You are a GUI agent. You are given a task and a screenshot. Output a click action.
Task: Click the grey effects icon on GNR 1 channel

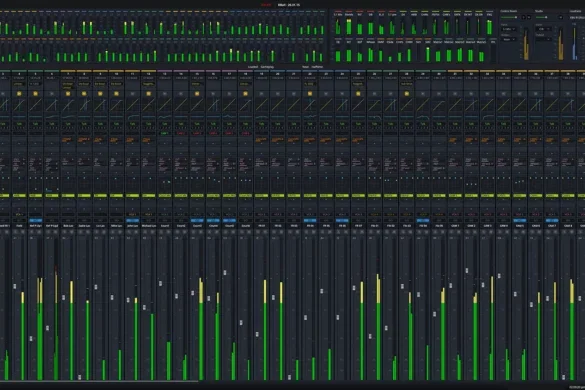coord(455,94)
